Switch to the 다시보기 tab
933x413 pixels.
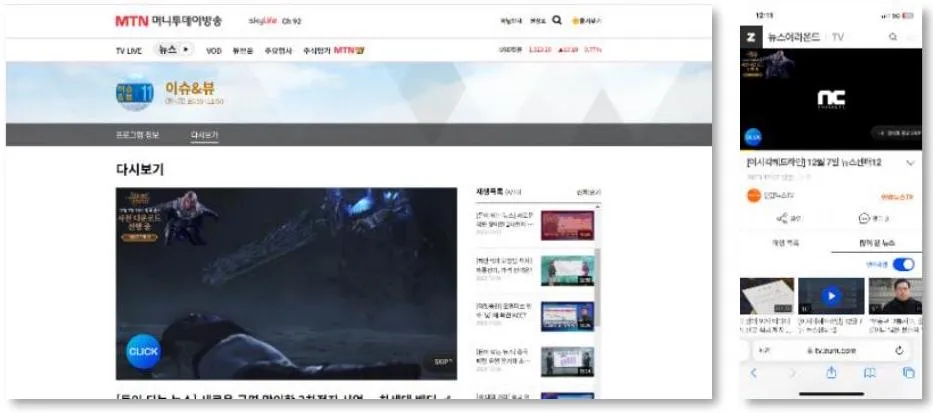pos(204,135)
